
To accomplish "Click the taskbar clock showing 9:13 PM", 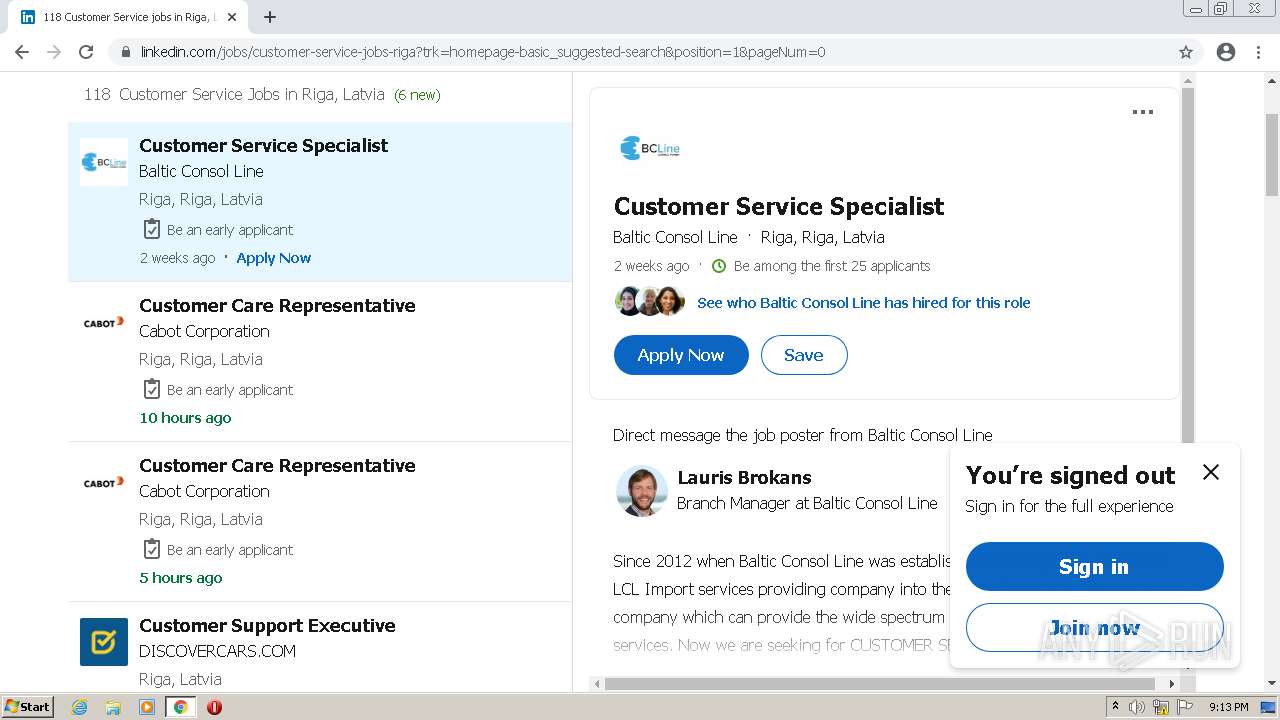I will (1228, 707).
